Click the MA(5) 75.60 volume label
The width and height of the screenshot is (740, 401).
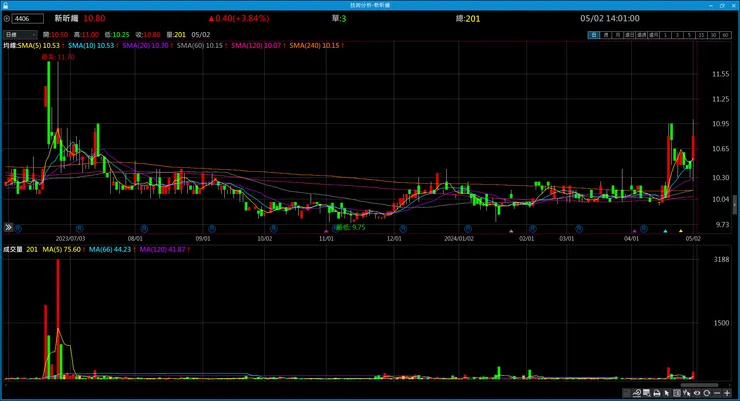pyautogui.click(x=62, y=249)
